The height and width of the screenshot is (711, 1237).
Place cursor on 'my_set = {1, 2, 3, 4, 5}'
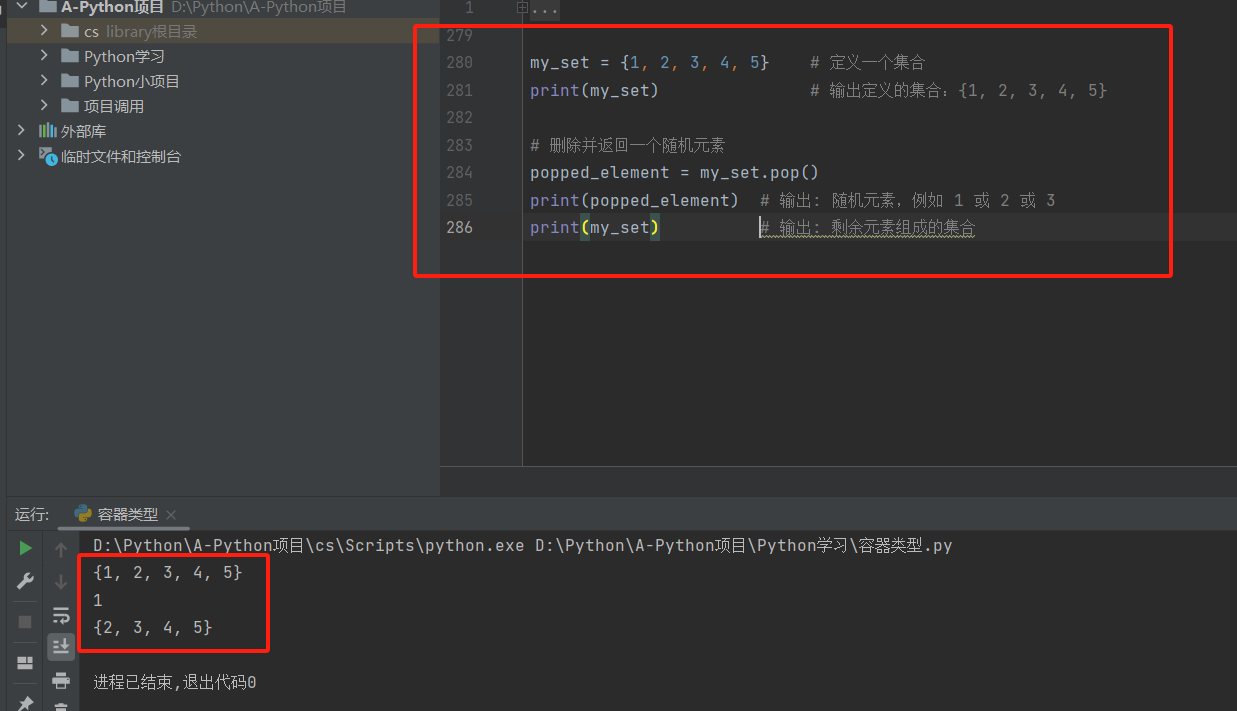pyautogui.click(x=649, y=63)
